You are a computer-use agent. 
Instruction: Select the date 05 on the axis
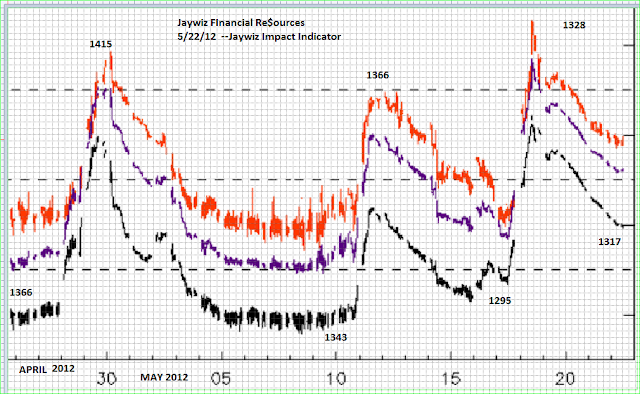[221, 379]
